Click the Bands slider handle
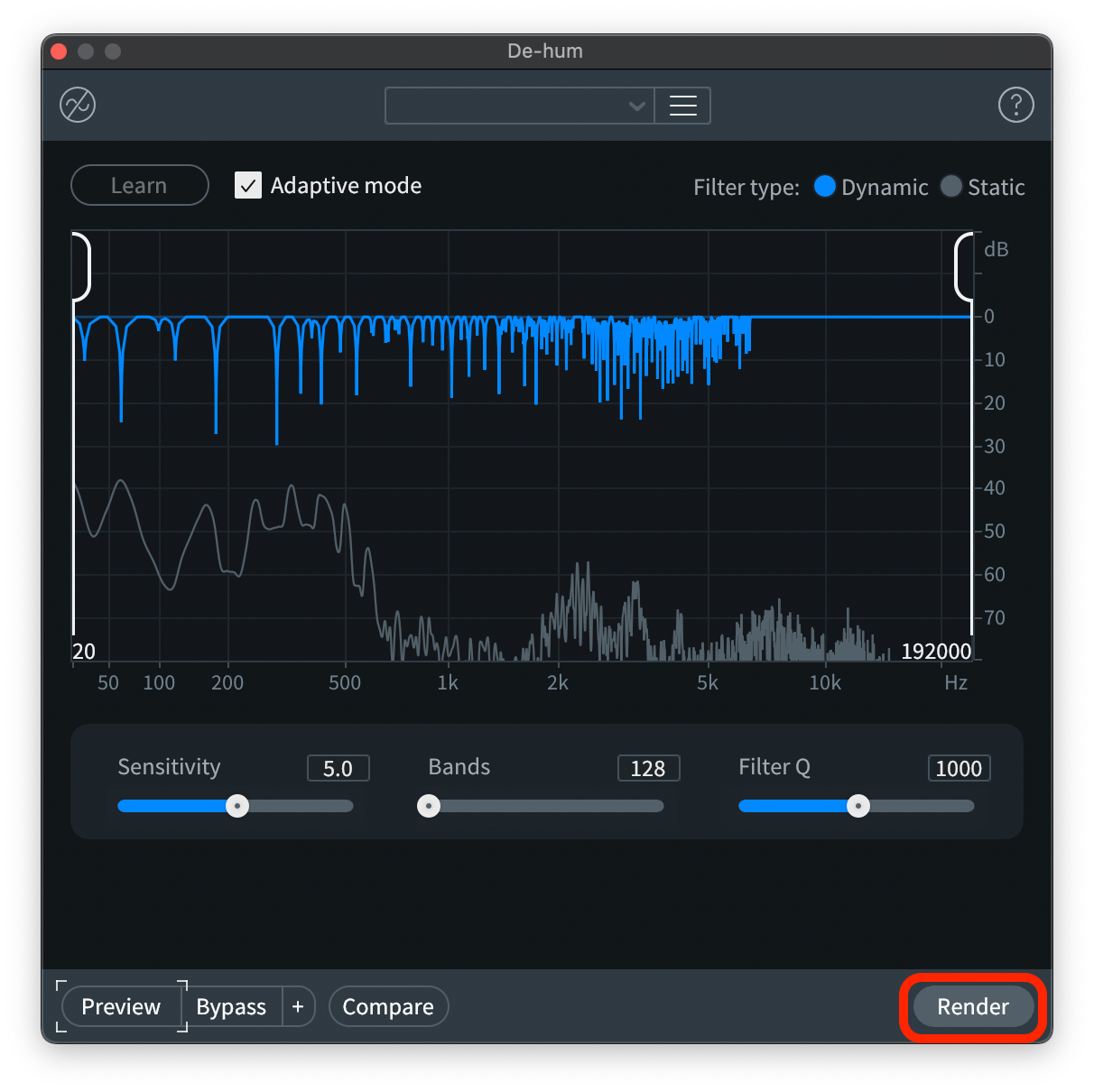 tap(429, 806)
